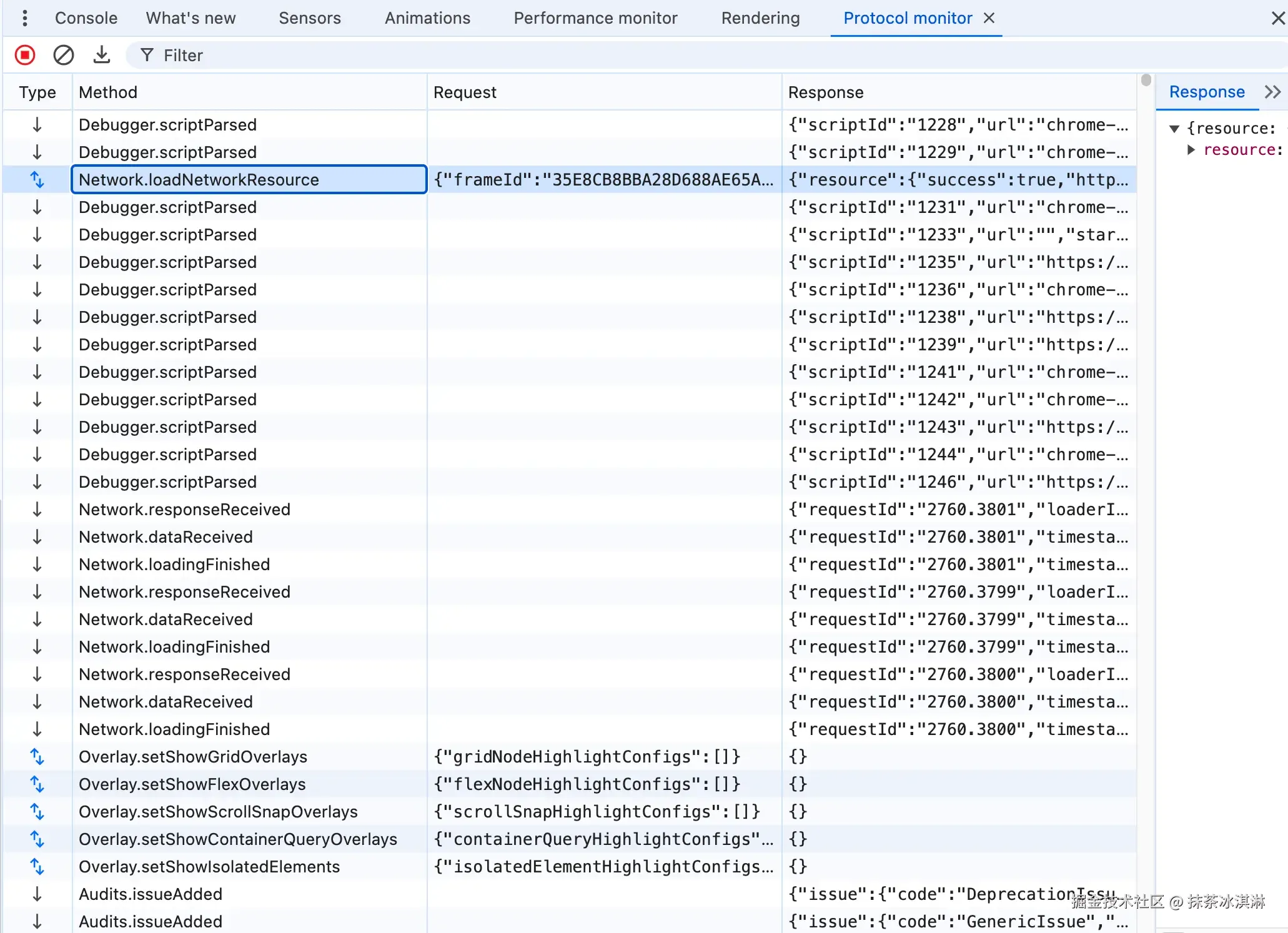The height and width of the screenshot is (933, 1288).
Task: Open the Performance monitor tab
Action: [x=595, y=18]
